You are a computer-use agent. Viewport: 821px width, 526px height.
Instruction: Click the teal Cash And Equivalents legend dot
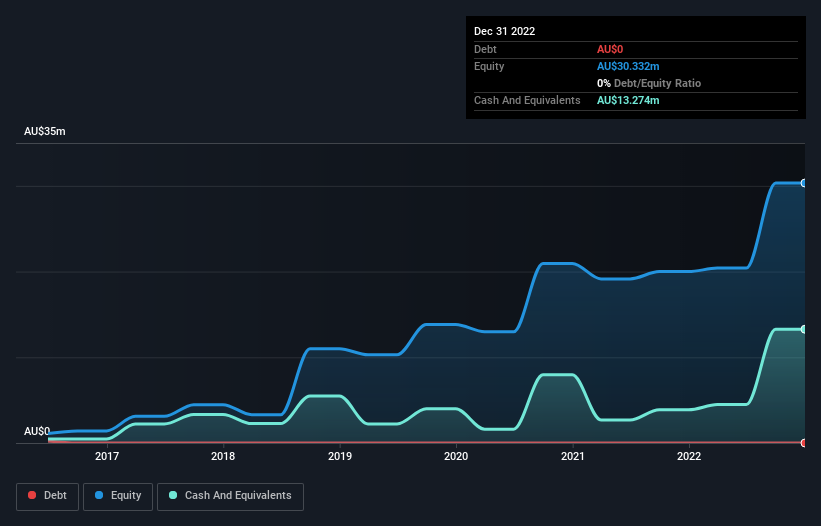(x=173, y=495)
